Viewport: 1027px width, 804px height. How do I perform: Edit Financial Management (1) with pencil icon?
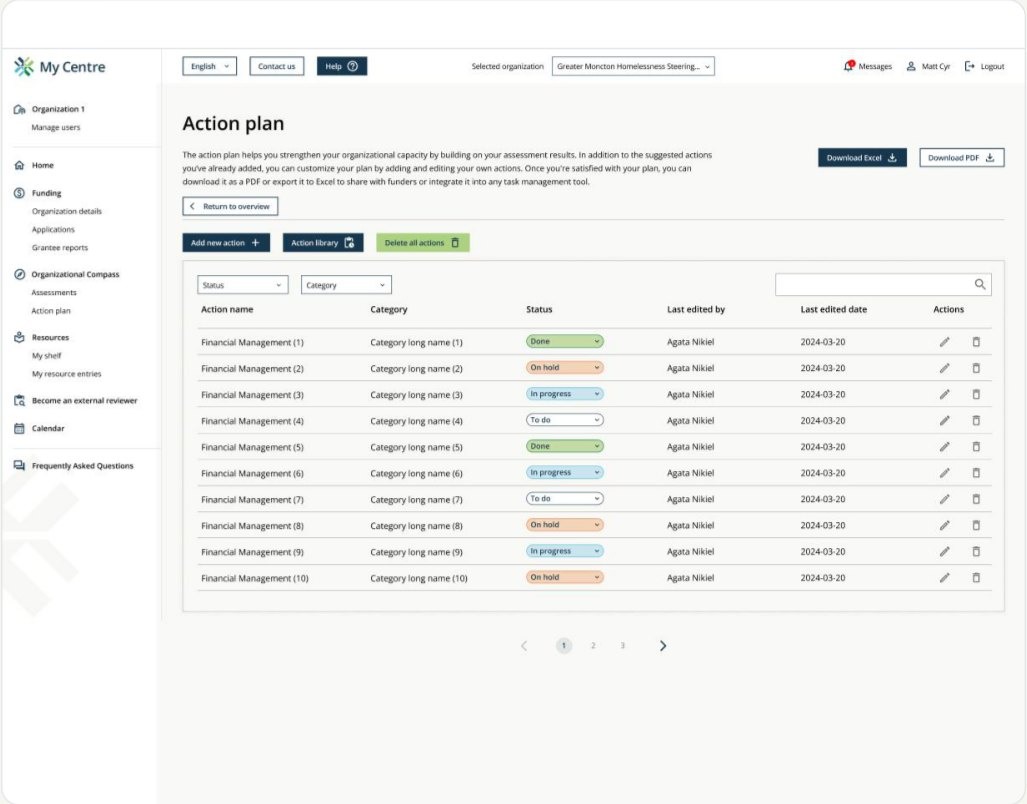pyautogui.click(x=944, y=342)
